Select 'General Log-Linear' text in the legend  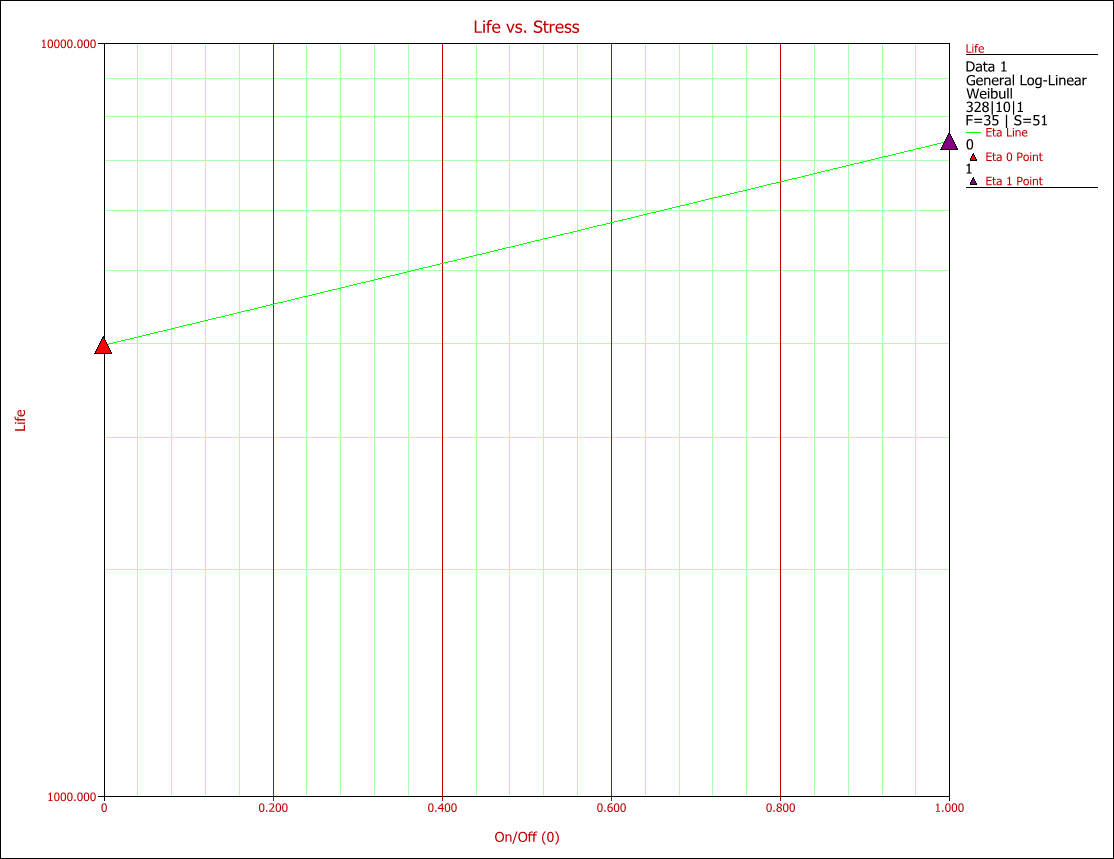click(x=1025, y=81)
